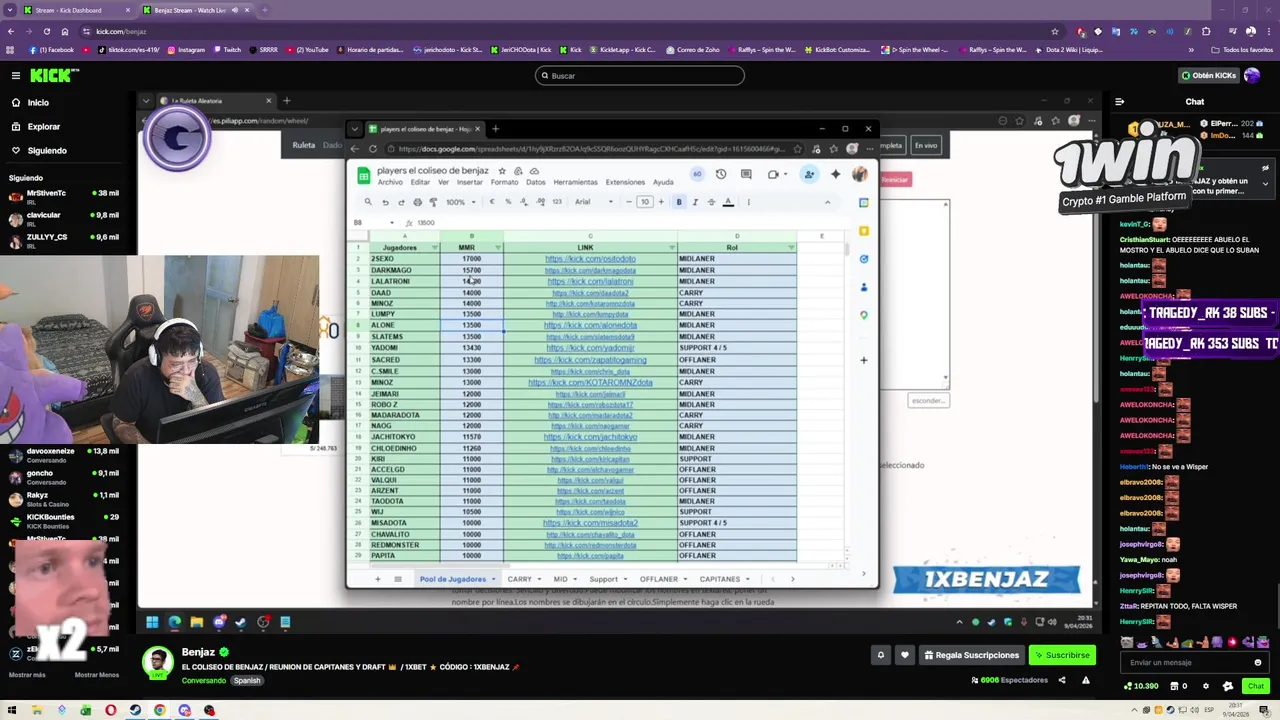The image size is (1280, 720).
Task: Open Arial font dropdown
Action: [592, 202]
